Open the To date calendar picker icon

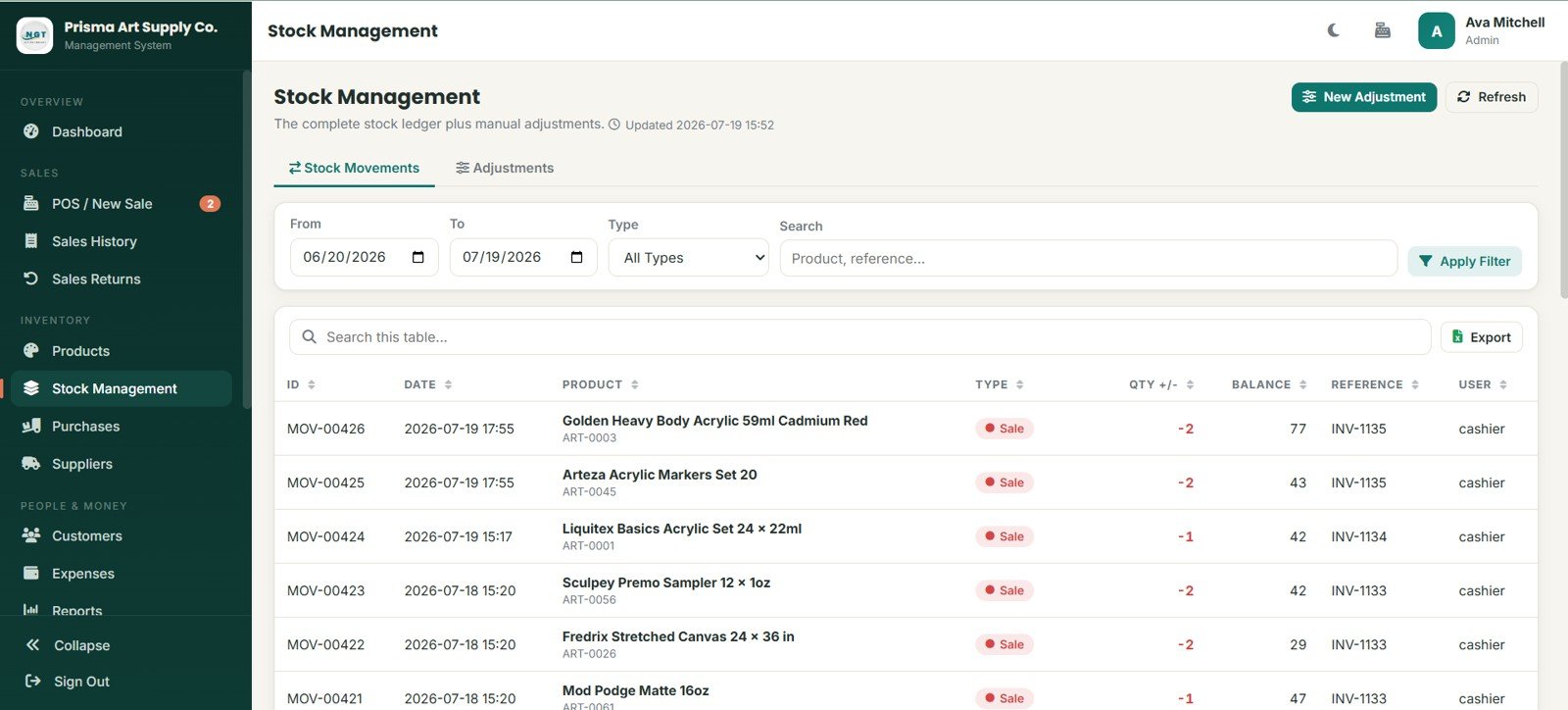pos(576,257)
